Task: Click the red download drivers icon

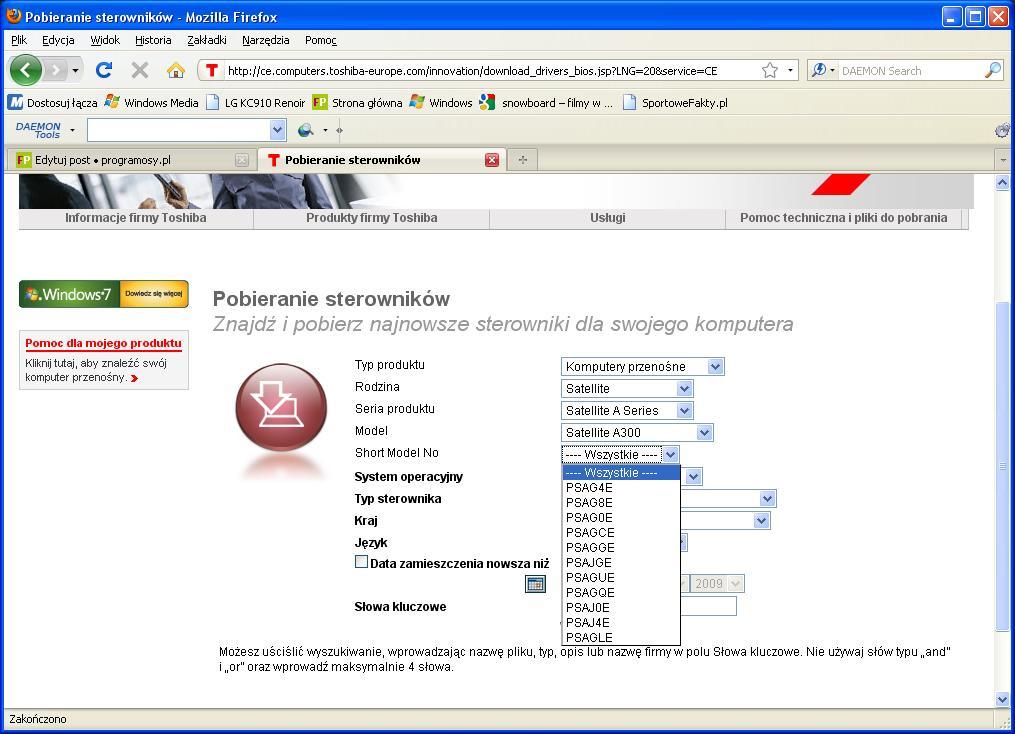Action: tap(281, 408)
